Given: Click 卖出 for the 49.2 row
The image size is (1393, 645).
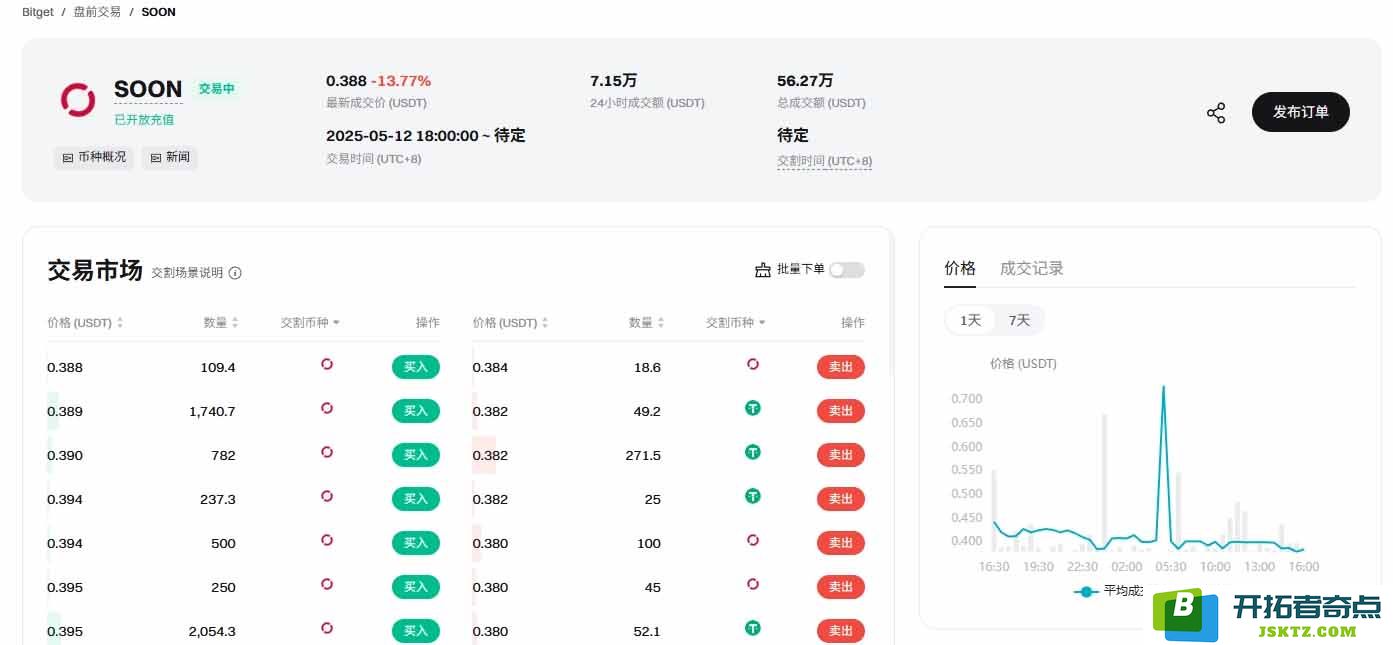Looking at the screenshot, I should (x=841, y=411).
